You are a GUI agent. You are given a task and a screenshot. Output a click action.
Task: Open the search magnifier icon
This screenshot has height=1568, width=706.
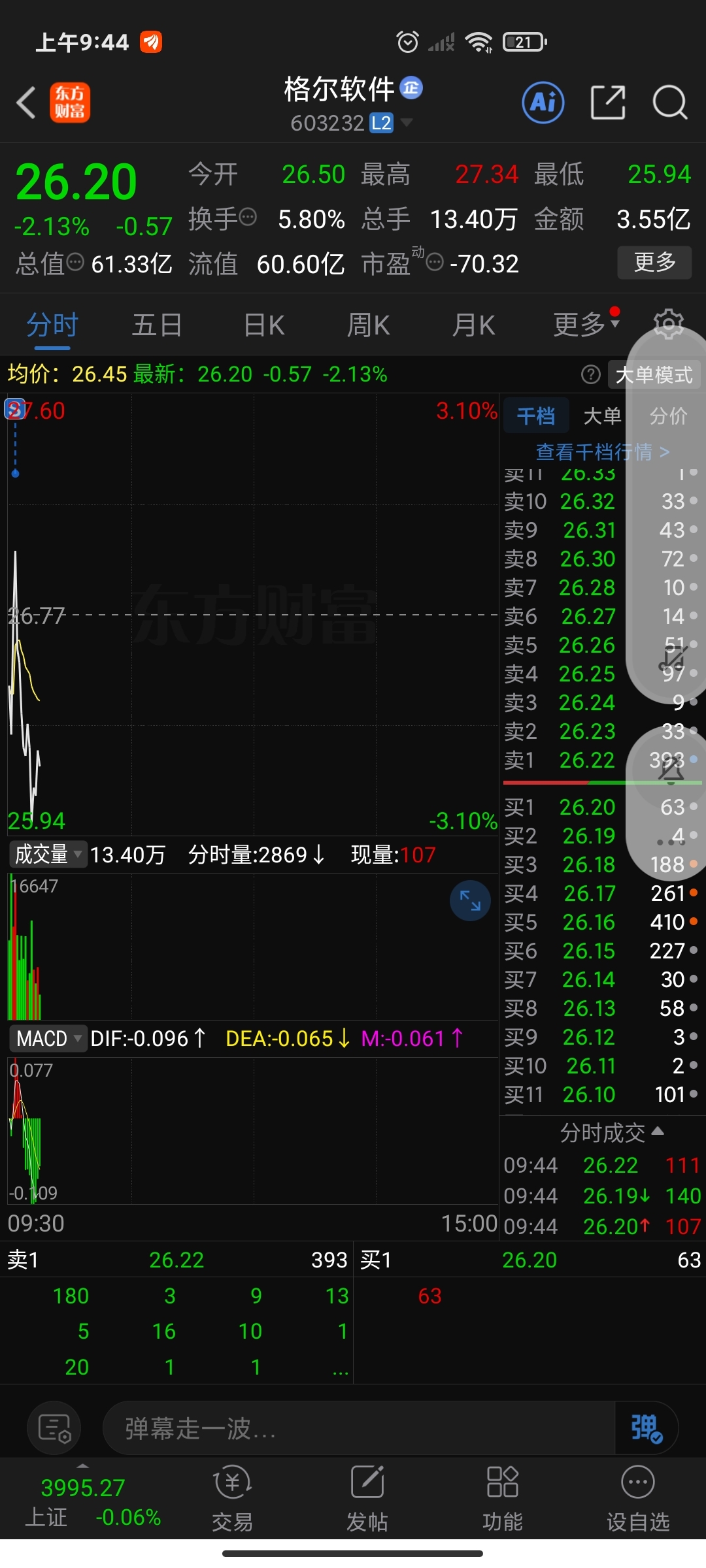(670, 103)
